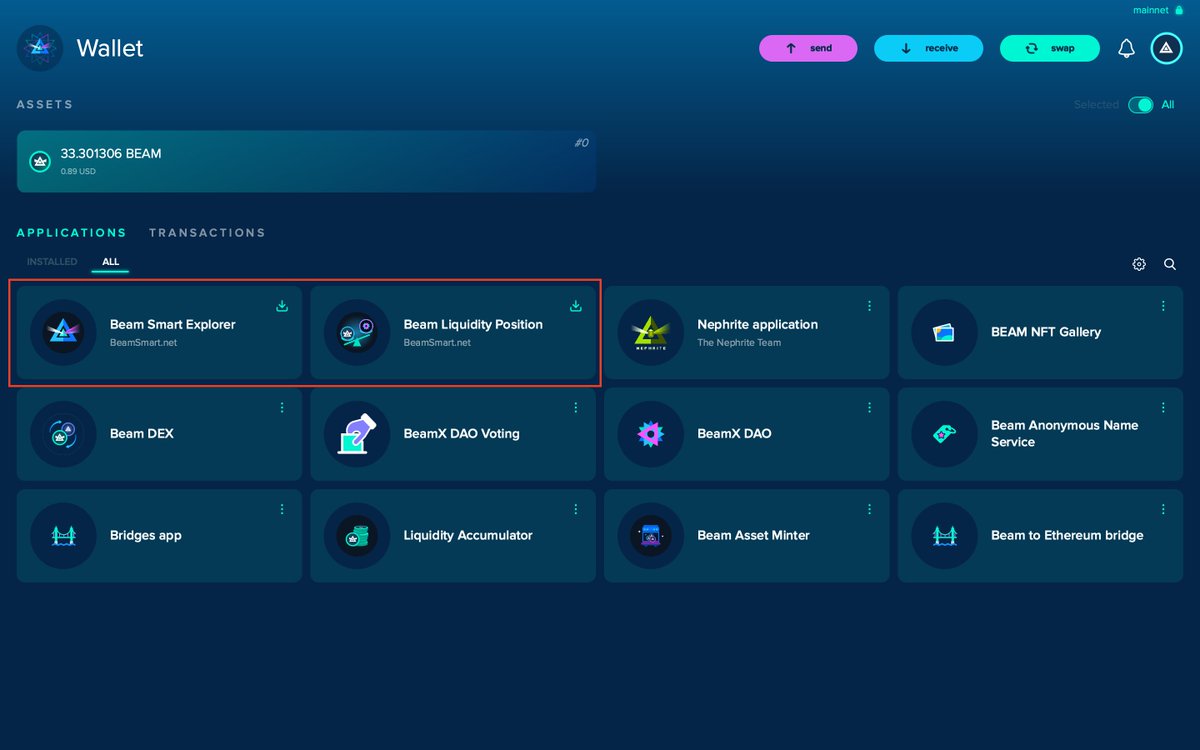Screen dimensions: 1200x750
Task: Click the Bridges app icon
Action: (x=63, y=536)
